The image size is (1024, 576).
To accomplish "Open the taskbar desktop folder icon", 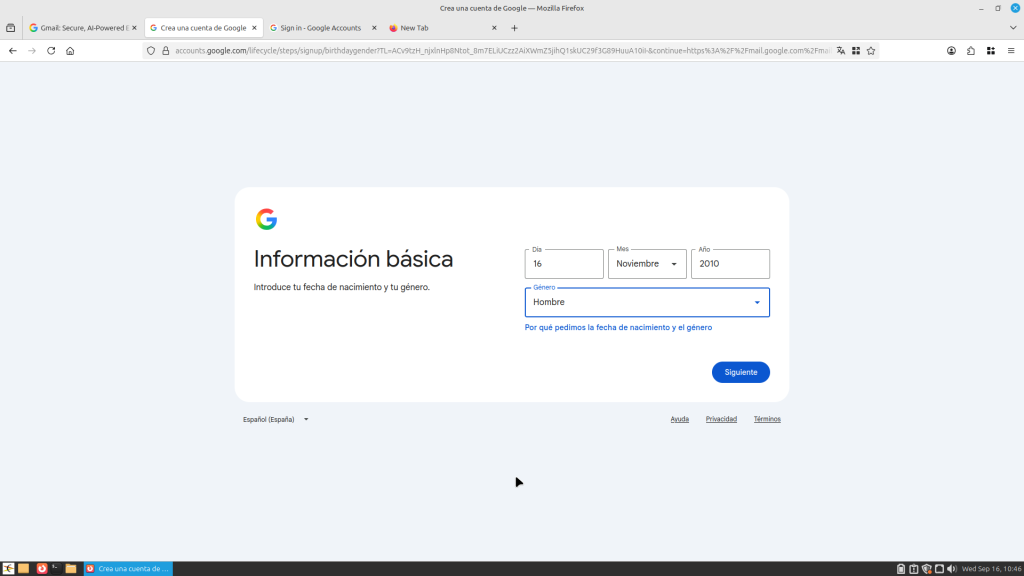I will (x=24, y=569).
